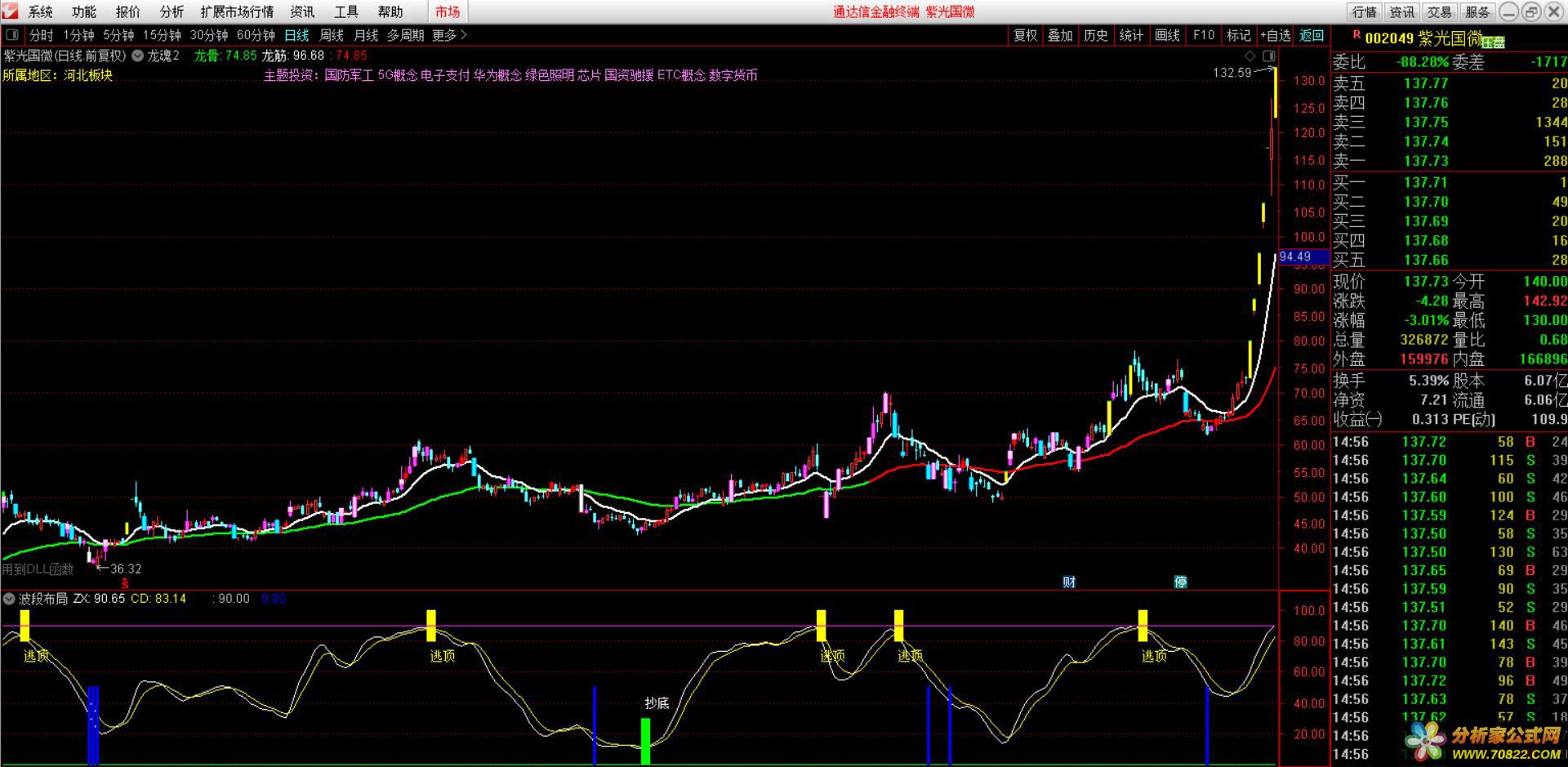Click the 停 marker on the chart
Screen dimensions: 1568x767
click(x=1180, y=582)
